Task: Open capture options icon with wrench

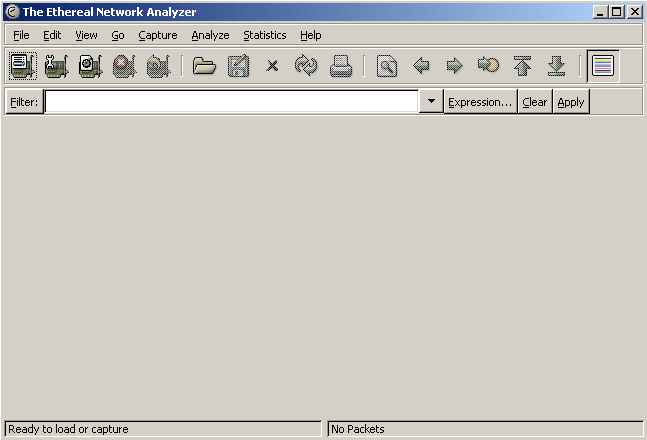Action: pyautogui.click(x=57, y=66)
